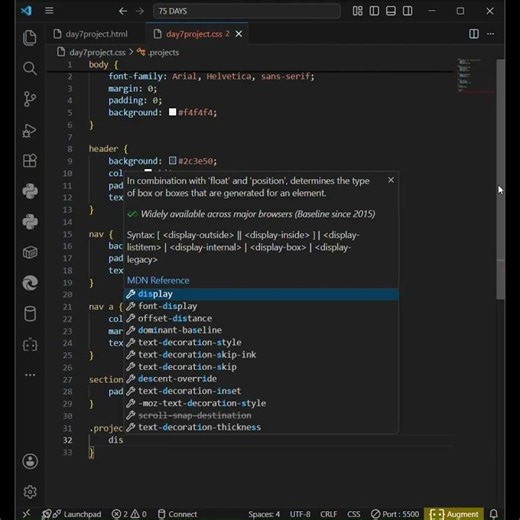Open the Explorer view in activity bar
This screenshot has height=520, width=520.
(x=30, y=37)
